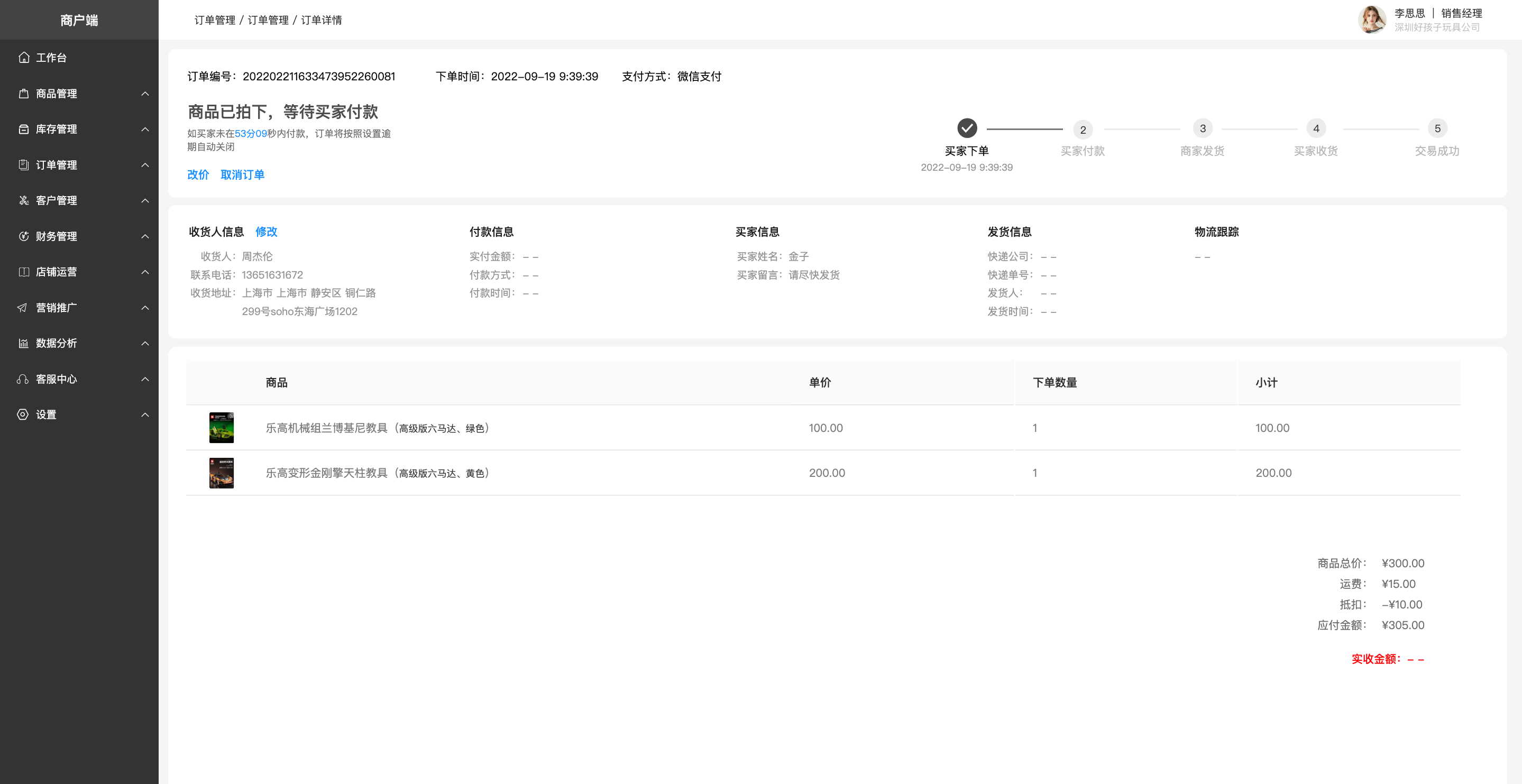
Task: Expand the 店铺运营 chevron
Action: tap(145, 272)
